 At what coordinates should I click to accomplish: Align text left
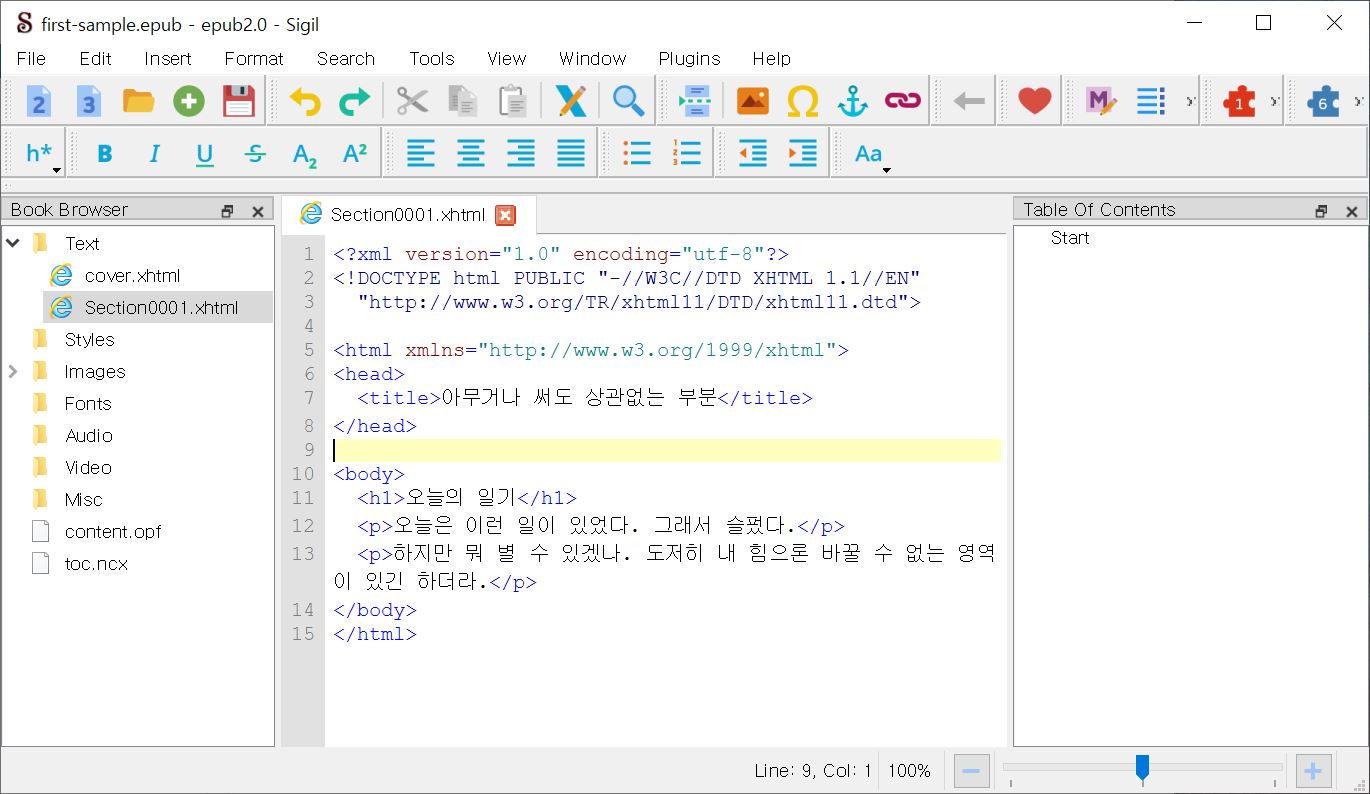pyautogui.click(x=421, y=153)
